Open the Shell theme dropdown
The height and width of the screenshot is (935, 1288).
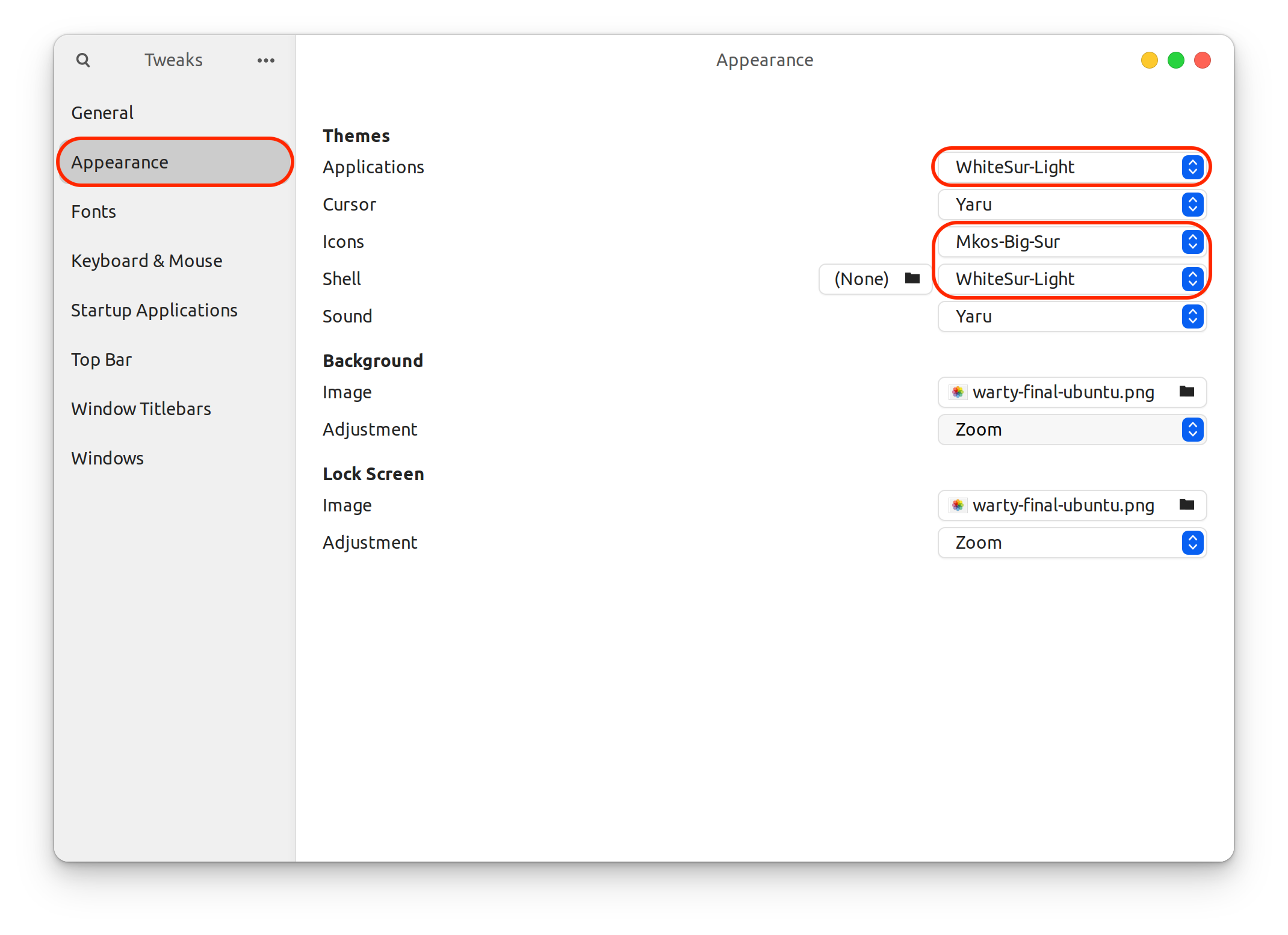[x=1072, y=279]
